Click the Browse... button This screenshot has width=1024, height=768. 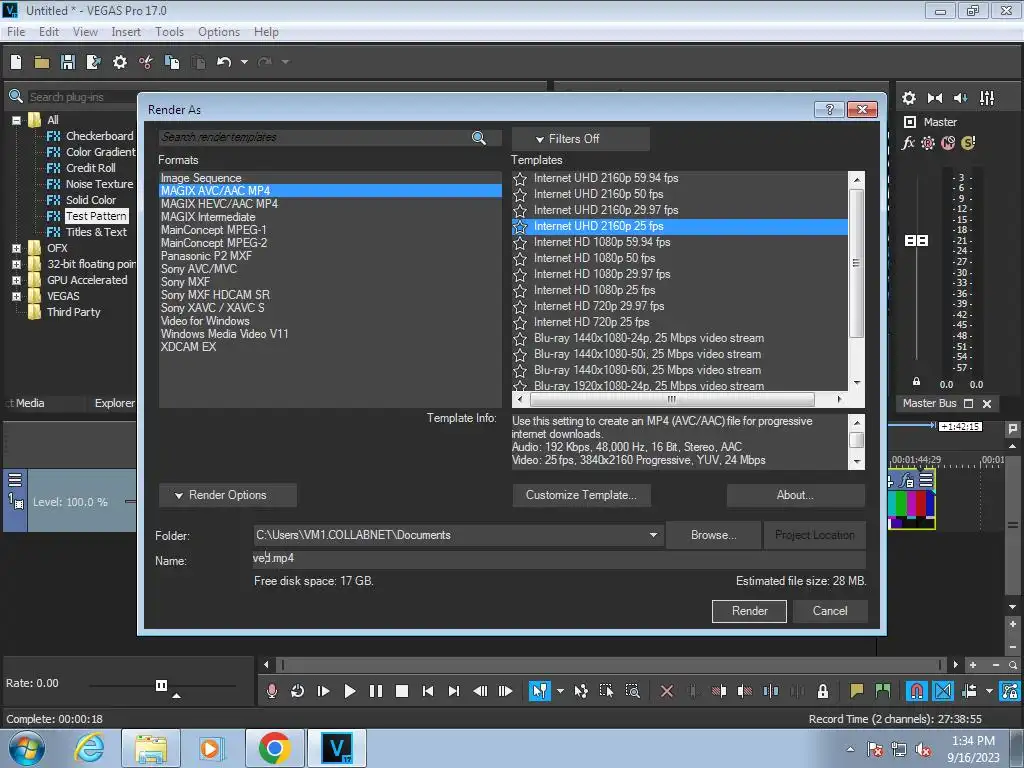pyautogui.click(x=713, y=535)
